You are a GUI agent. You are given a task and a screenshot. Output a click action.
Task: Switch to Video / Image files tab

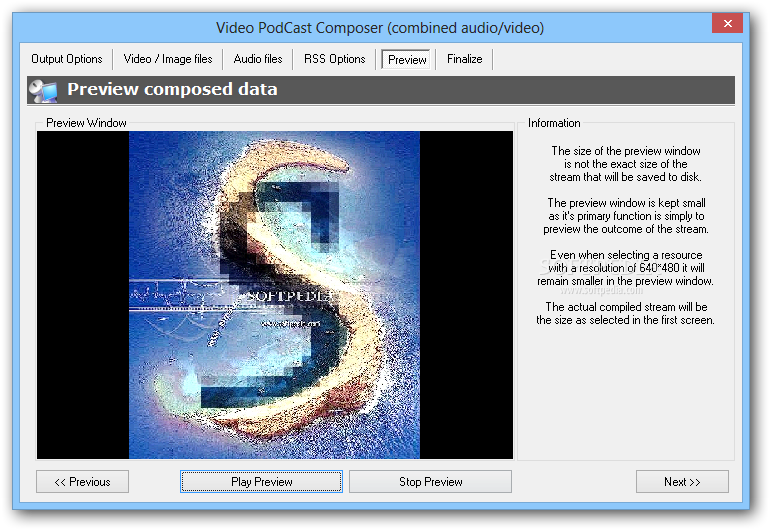tap(167, 59)
